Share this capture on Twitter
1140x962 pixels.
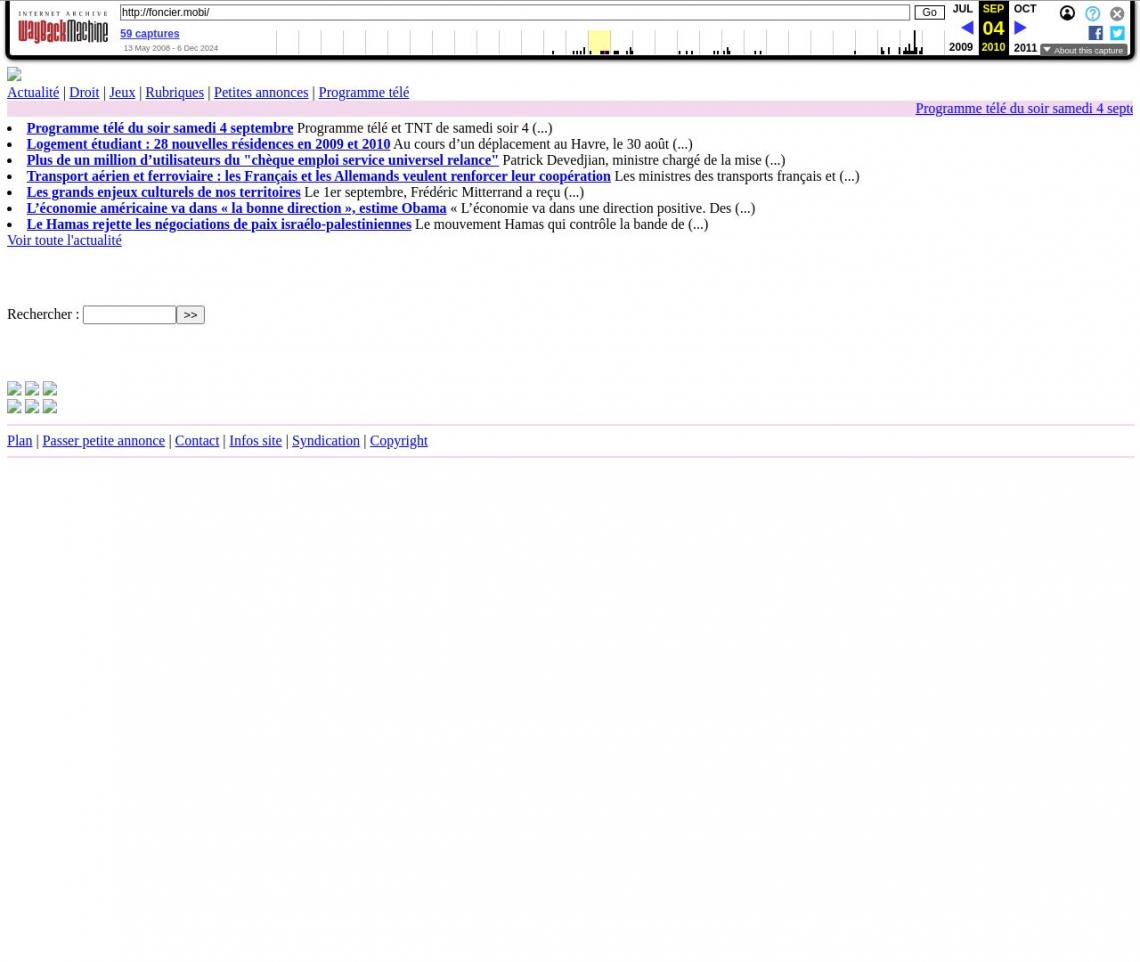(1117, 33)
